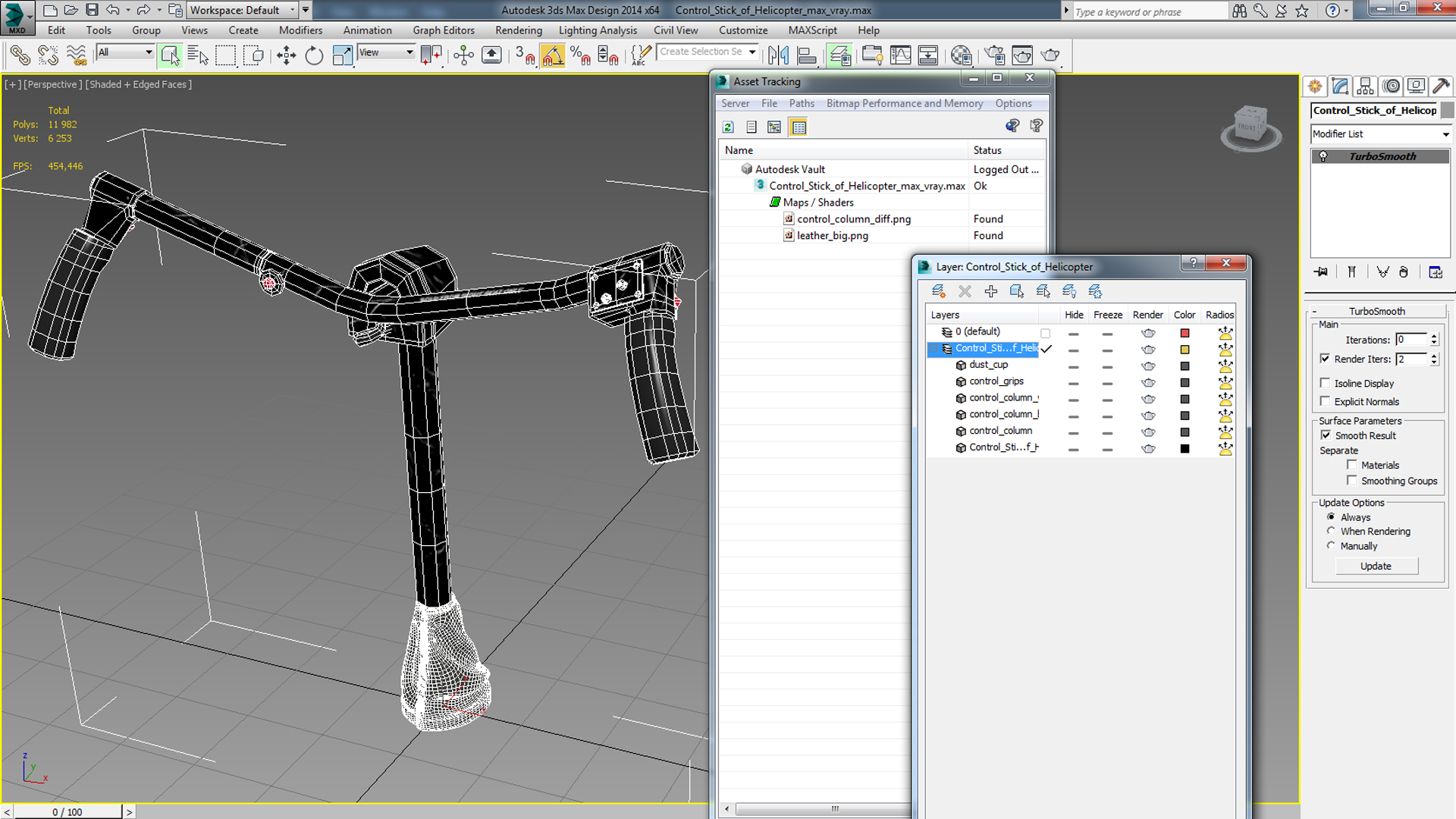Image resolution: width=1456 pixels, height=819 pixels.
Task: Open the Create Selection Set dropdown
Action: 708,52
